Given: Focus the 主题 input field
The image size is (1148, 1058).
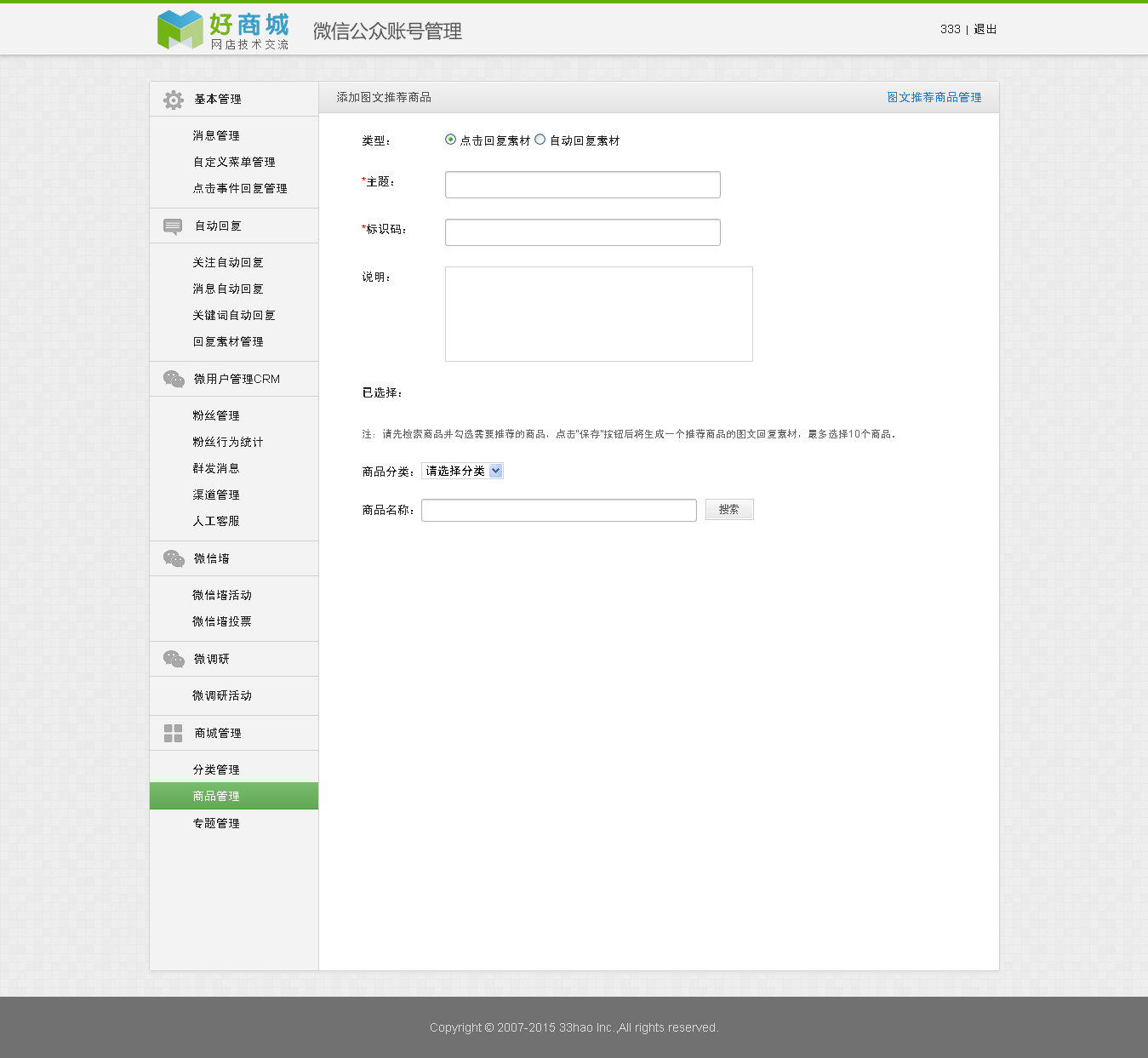Looking at the screenshot, I should pyautogui.click(x=583, y=185).
